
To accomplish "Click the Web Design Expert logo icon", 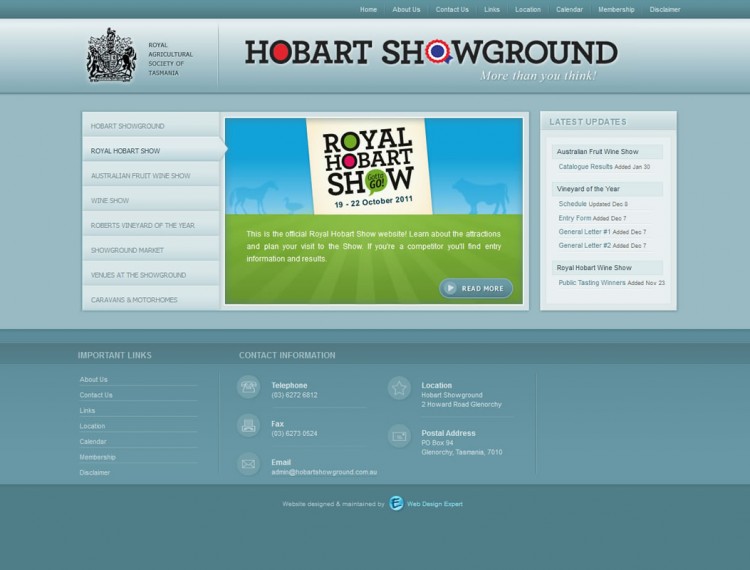I will [396, 503].
